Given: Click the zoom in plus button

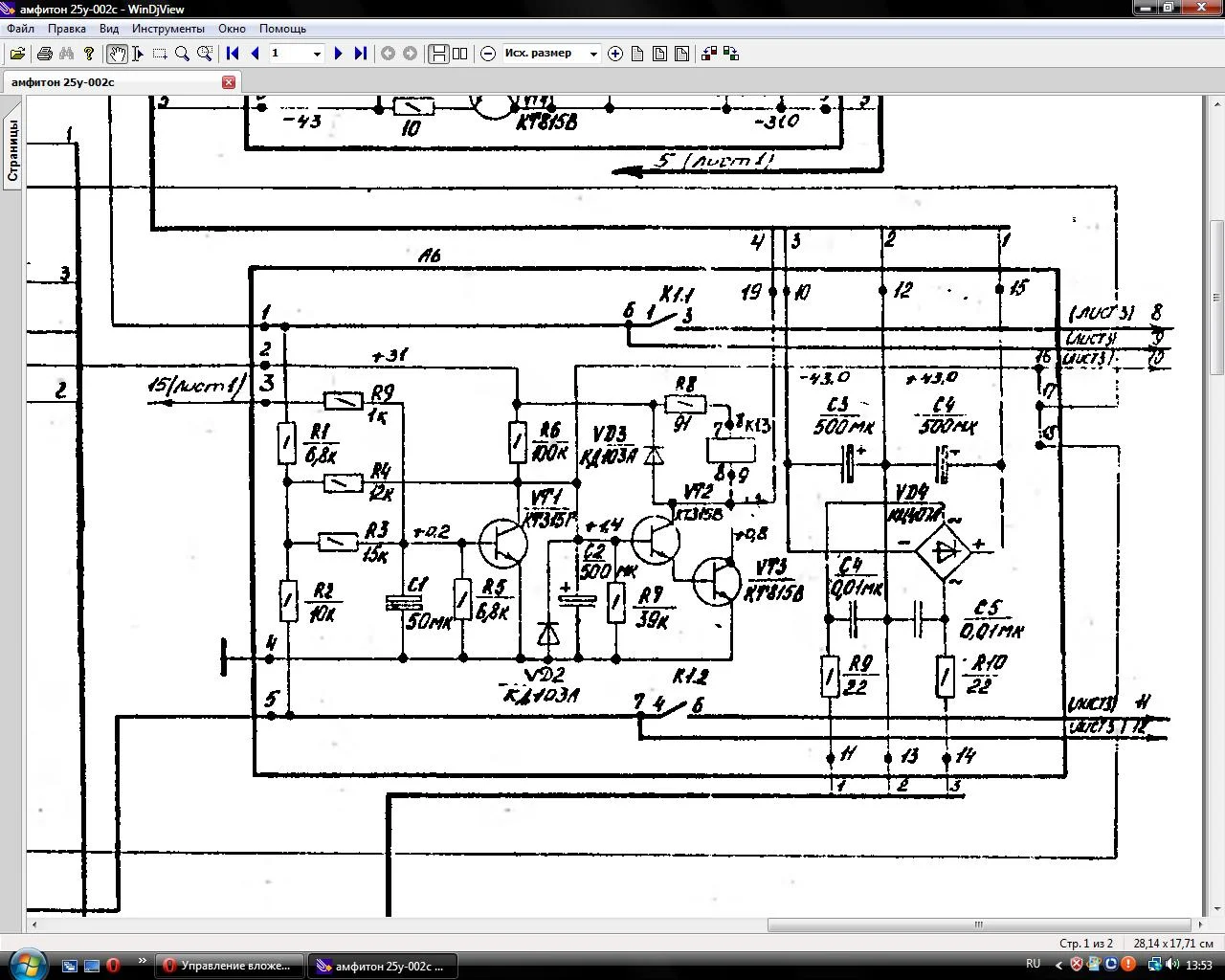Looking at the screenshot, I should [615, 54].
